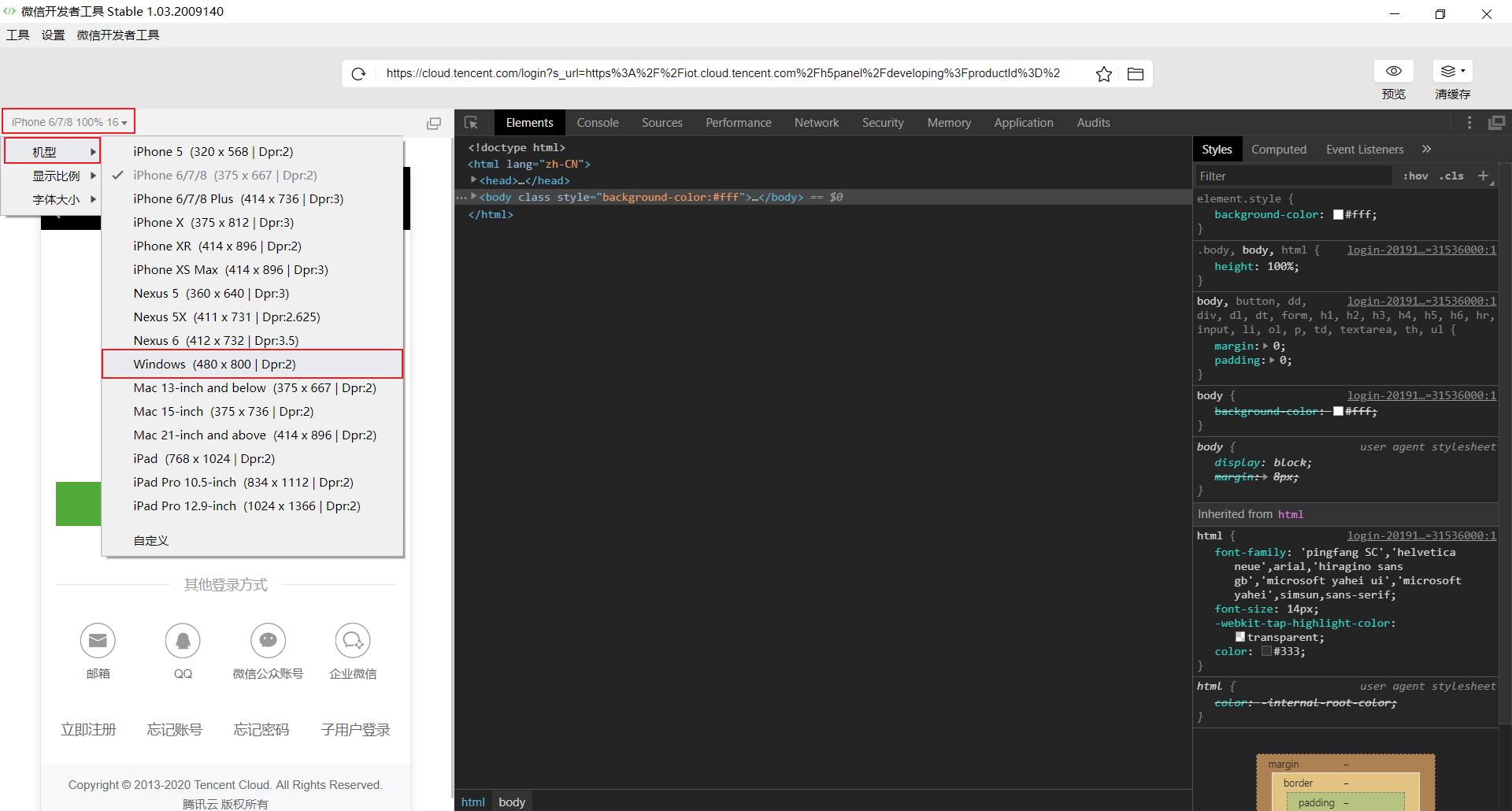The height and width of the screenshot is (811, 1512).
Task: Select iPad Pro 10.5-inch option
Action: click(x=252, y=482)
